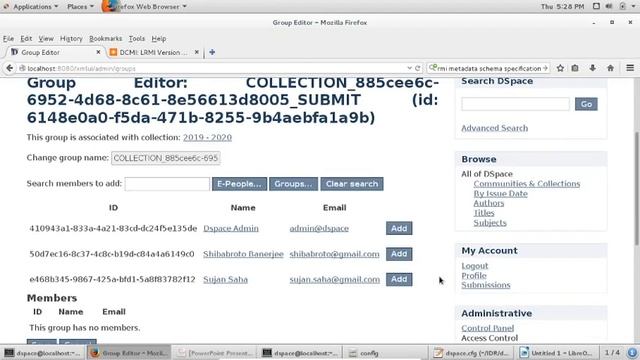Focus the Search members to add field
The width and height of the screenshot is (640, 360).
click(x=167, y=184)
